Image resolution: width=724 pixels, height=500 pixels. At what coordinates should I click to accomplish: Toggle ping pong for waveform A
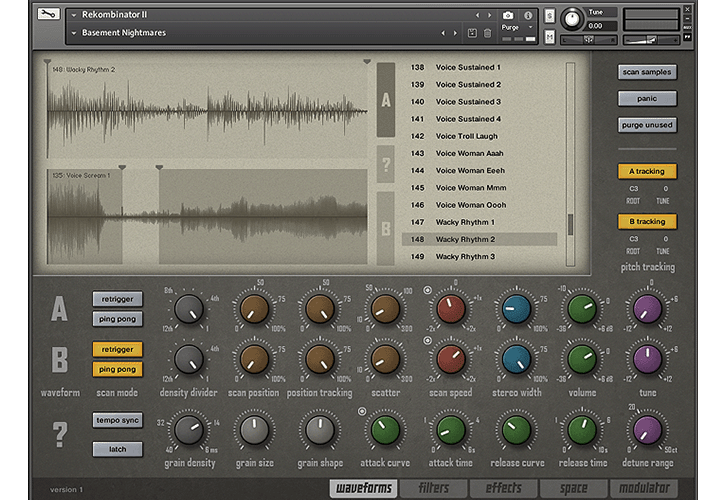pos(117,319)
